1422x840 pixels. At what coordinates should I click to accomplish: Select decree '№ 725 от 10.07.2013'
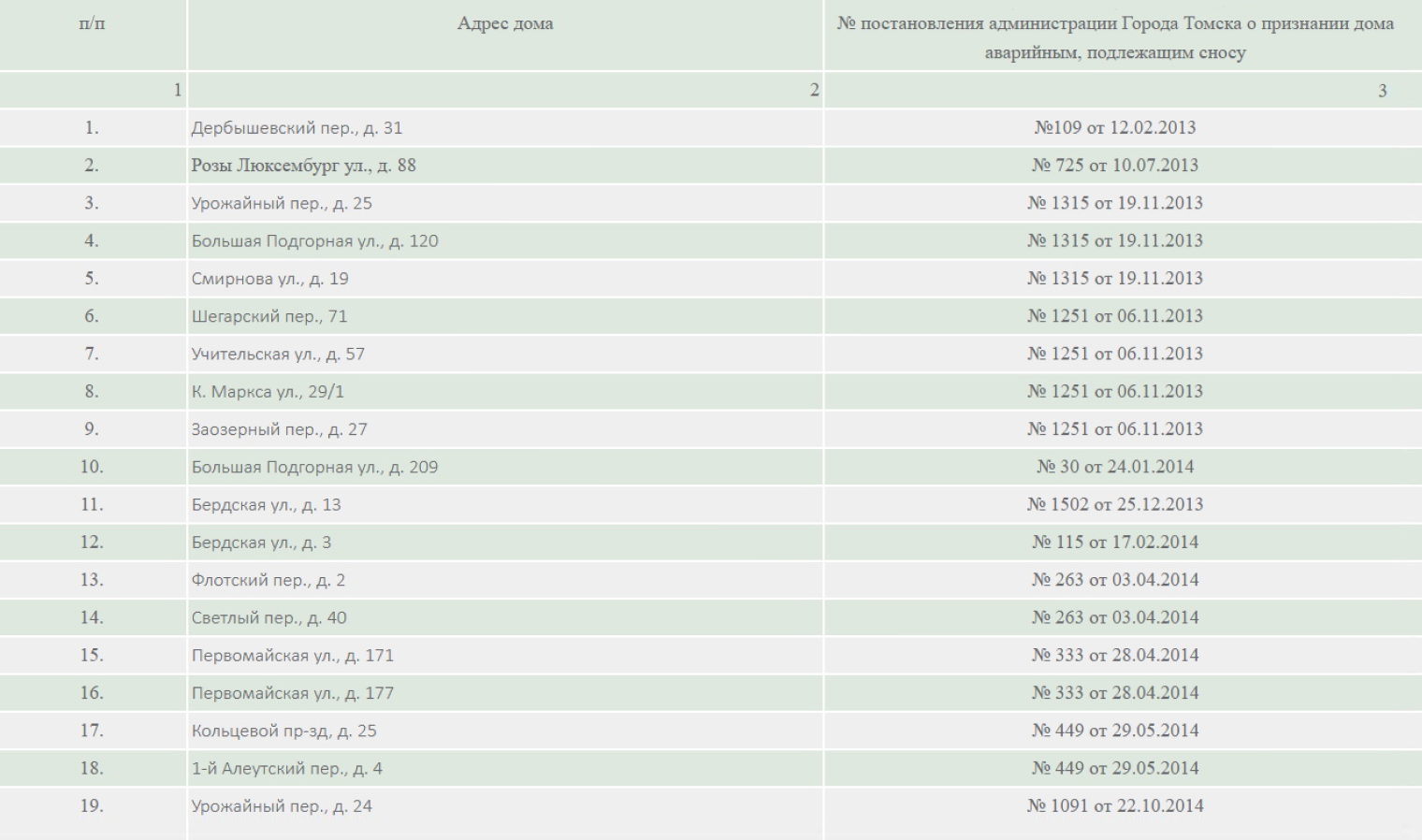(1114, 166)
